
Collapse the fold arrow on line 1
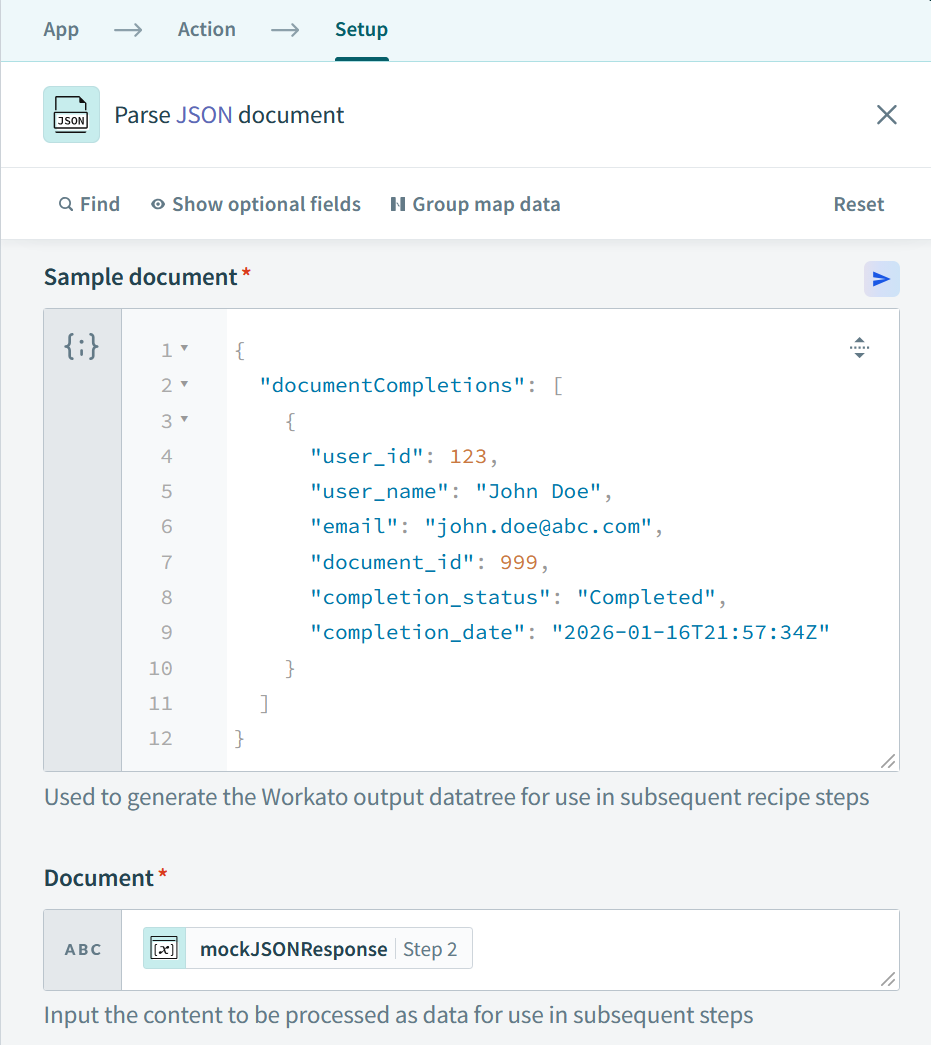[184, 350]
